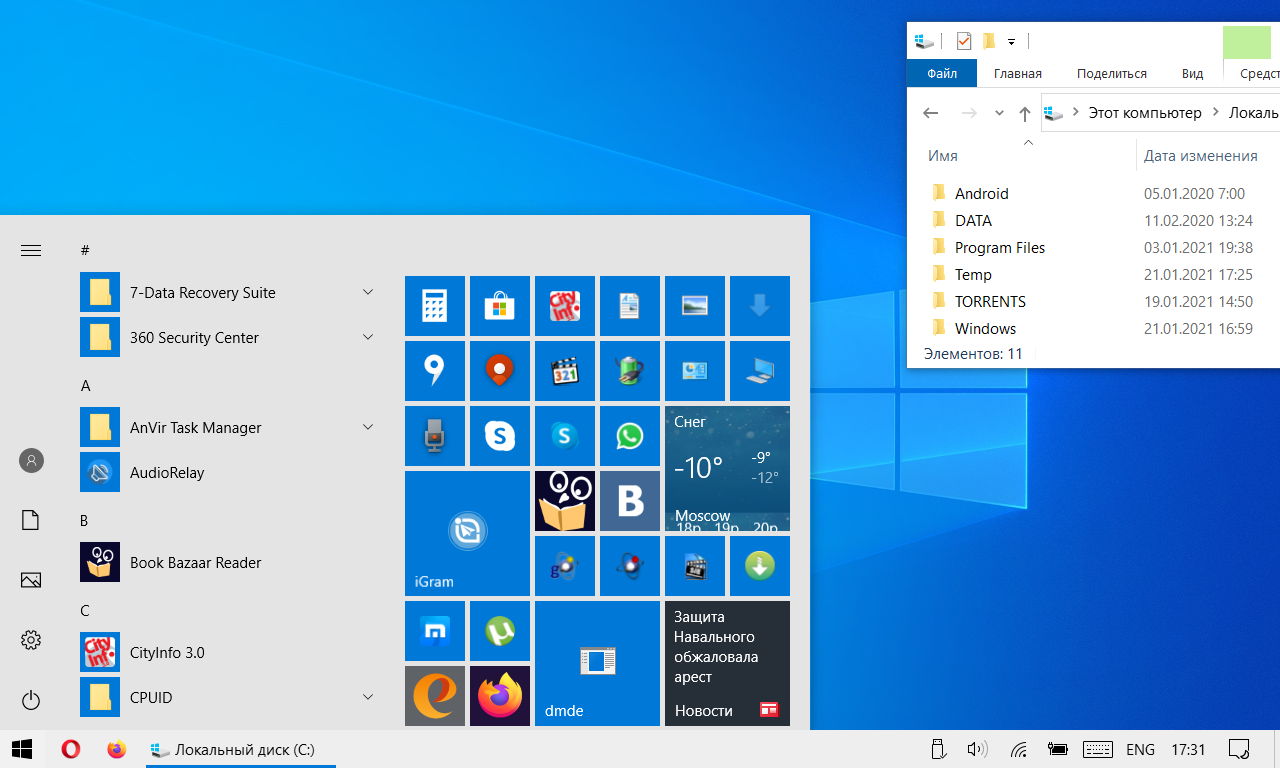Screen dimensions: 1280x768
Task: Open the Calculator tile
Action: click(434, 306)
